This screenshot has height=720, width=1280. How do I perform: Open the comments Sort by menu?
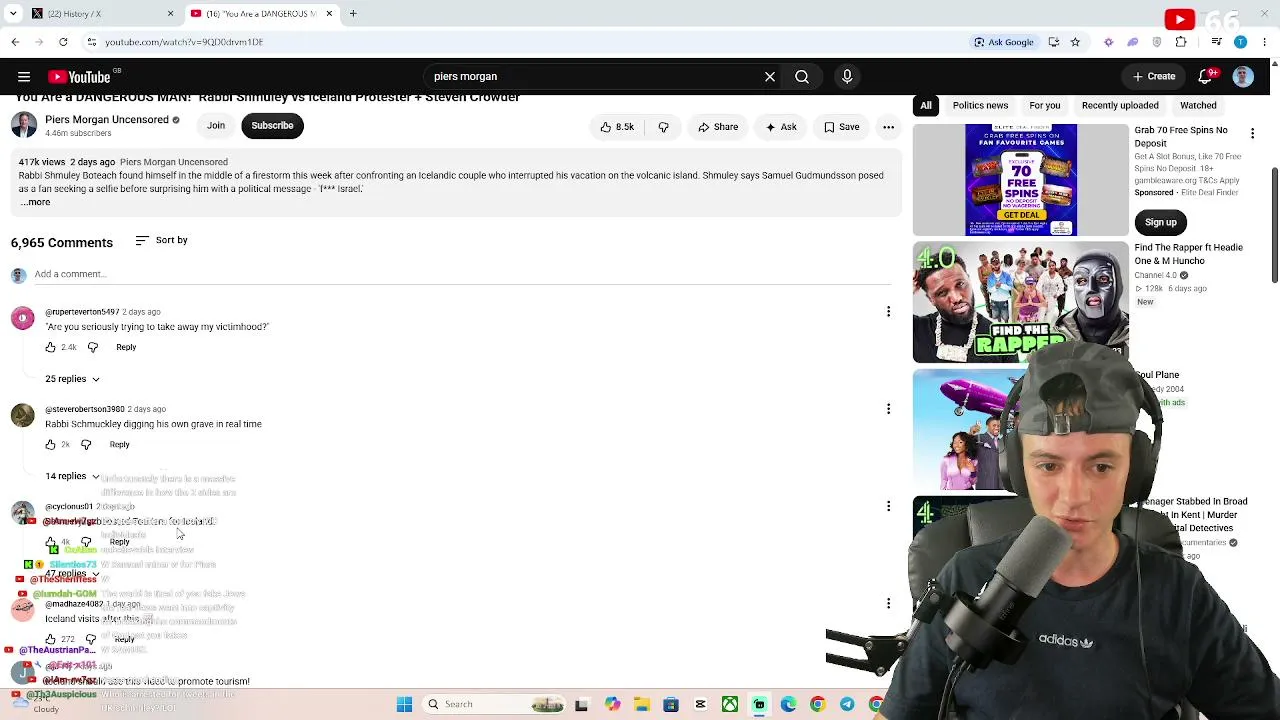click(162, 240)
